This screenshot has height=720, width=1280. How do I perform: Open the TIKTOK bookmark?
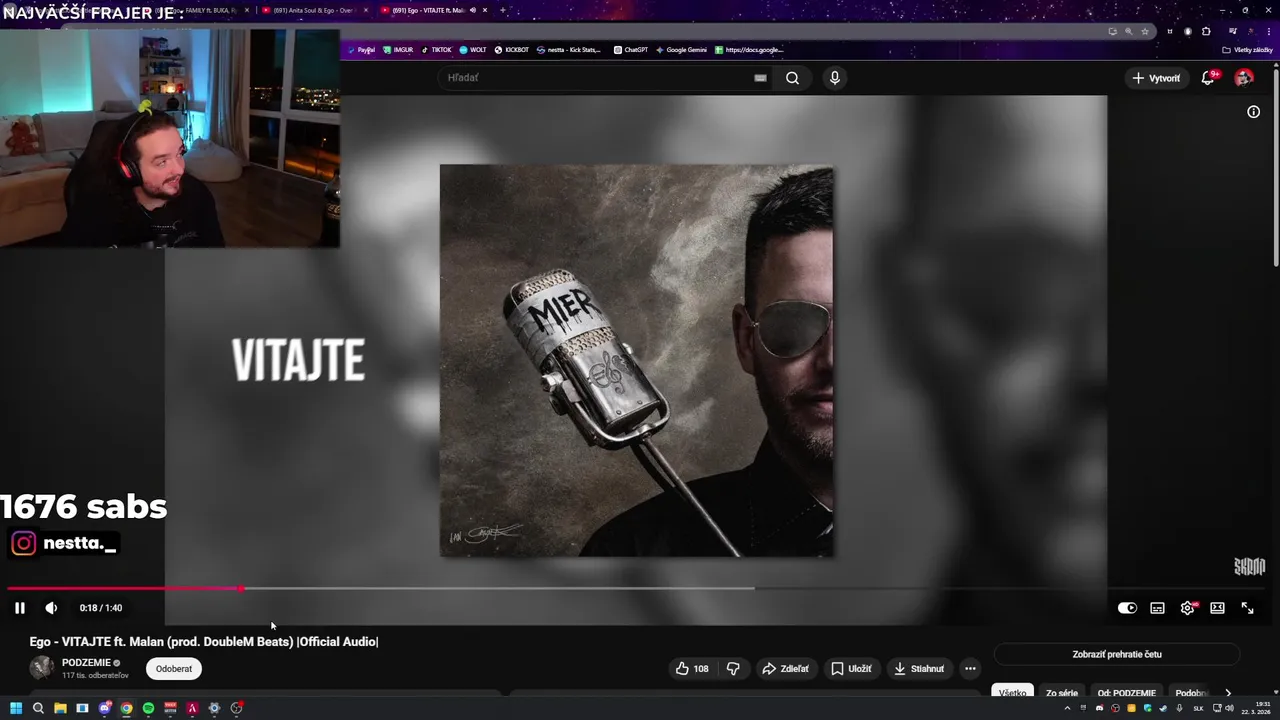(436, 50)
